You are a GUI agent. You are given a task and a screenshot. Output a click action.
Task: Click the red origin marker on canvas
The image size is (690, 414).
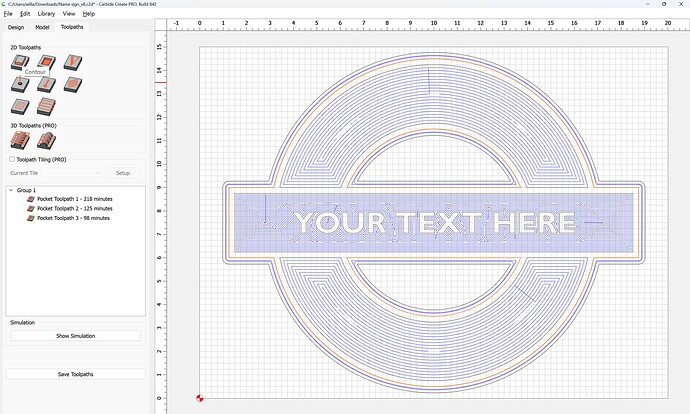coord(199,398)
